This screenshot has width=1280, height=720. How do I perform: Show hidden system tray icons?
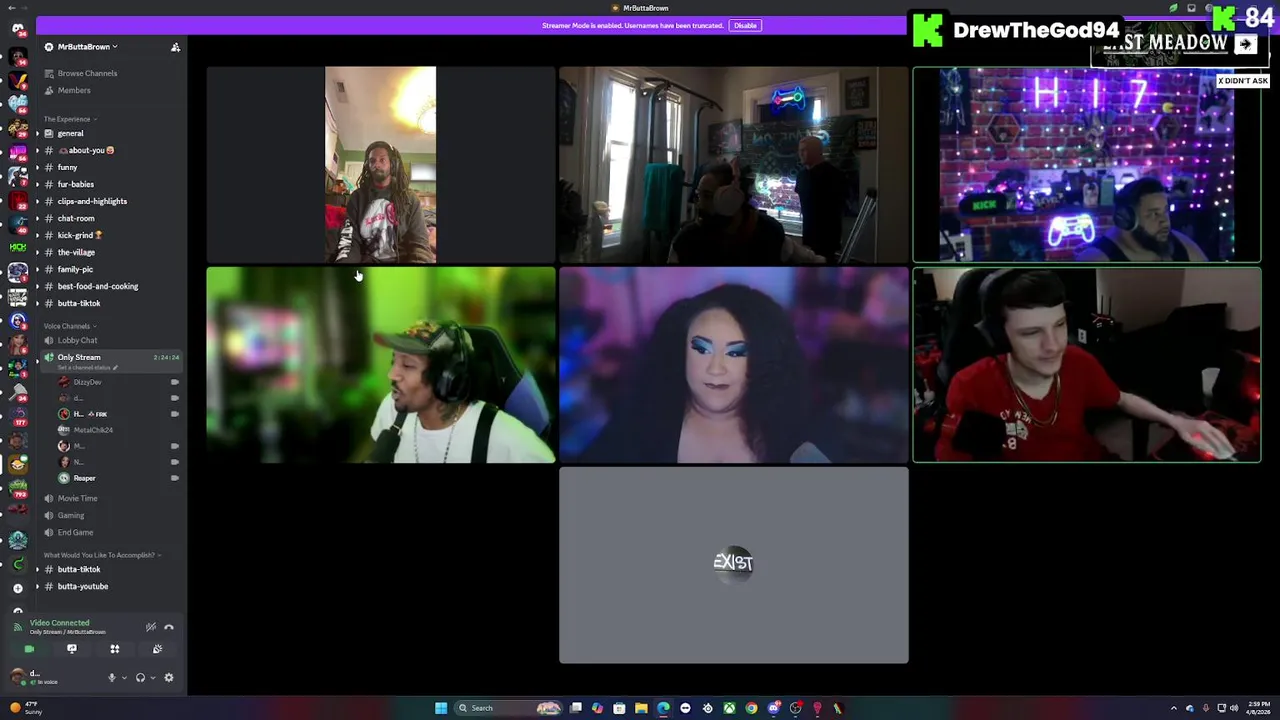tap(1174, 708)
